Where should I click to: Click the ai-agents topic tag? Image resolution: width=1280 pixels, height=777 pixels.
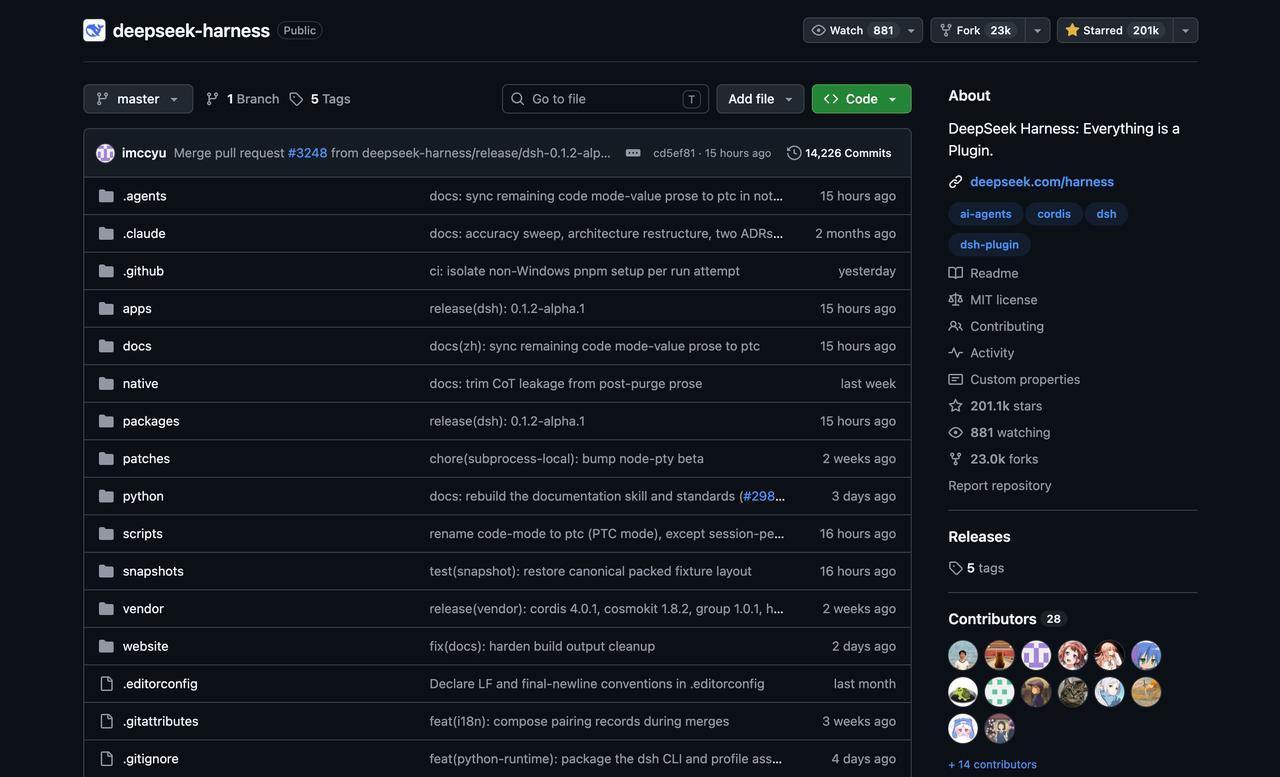coord(986,214)
